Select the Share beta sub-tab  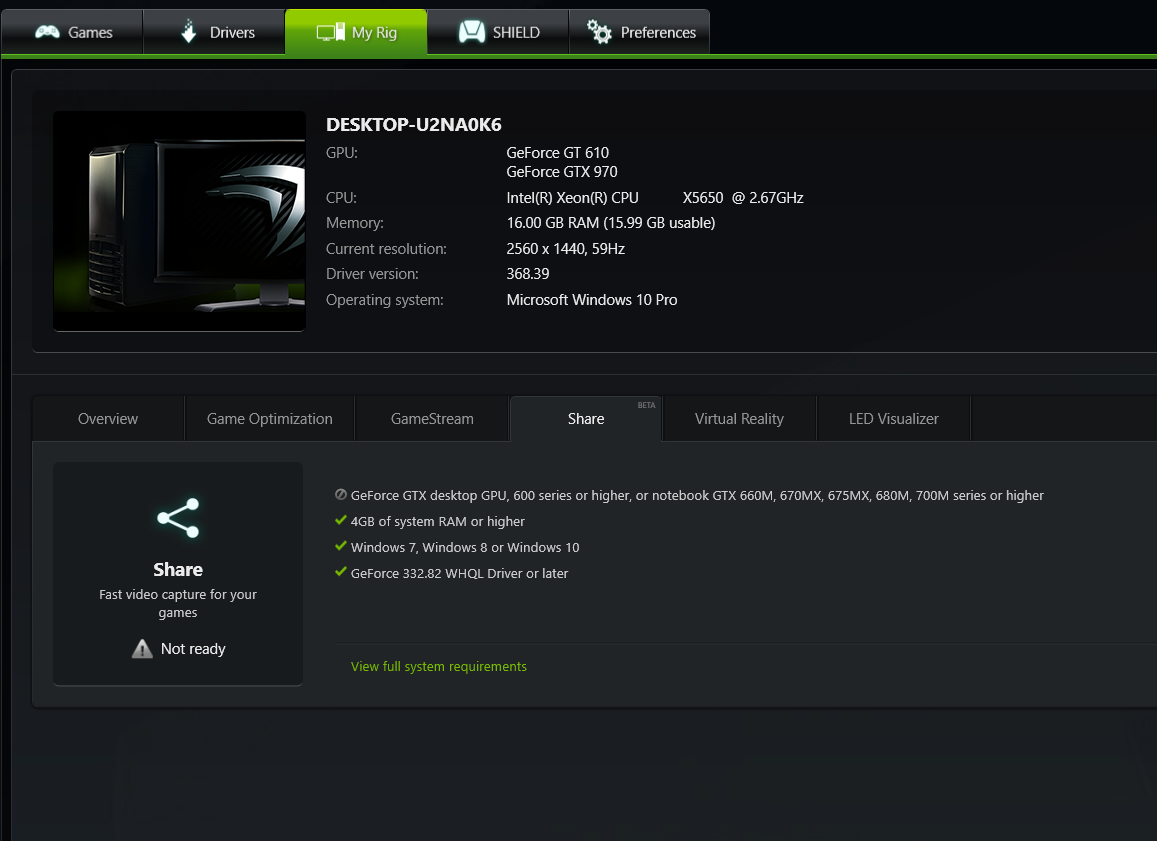(586, 419)
